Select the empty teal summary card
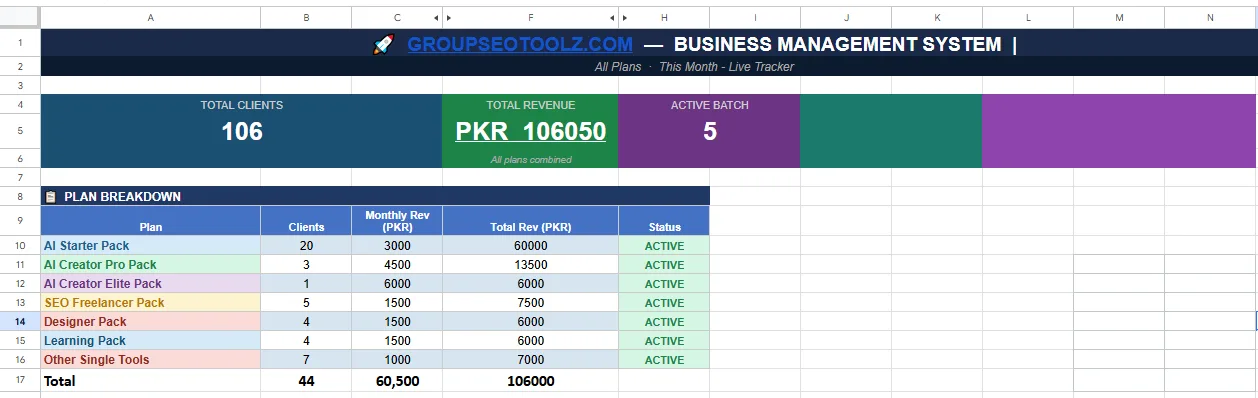The height and width of the screenshot is (398, 1258). coord(891,131)
